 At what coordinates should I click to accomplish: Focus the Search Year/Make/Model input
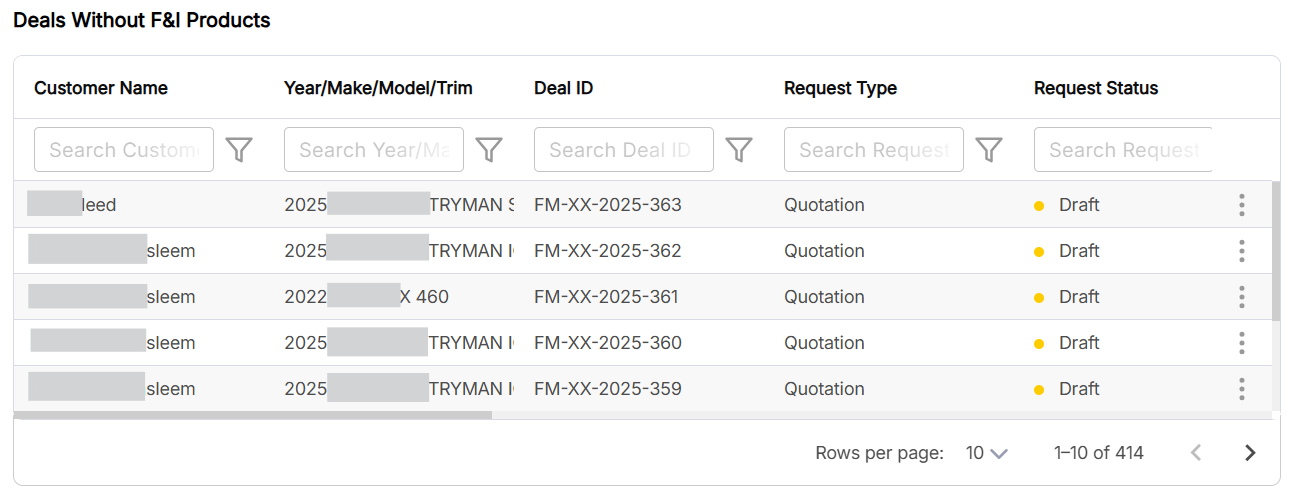(374, 150)
